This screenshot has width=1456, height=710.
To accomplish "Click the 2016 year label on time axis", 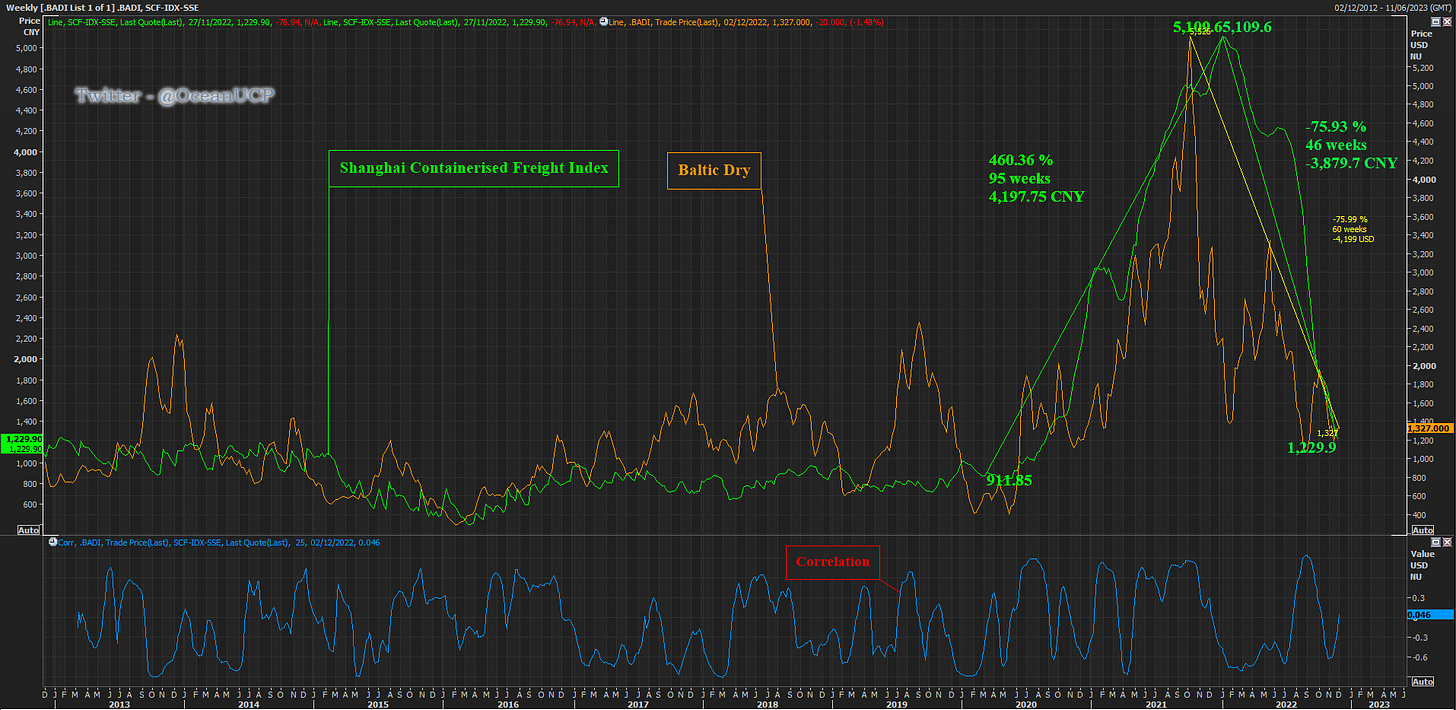I will [x=506, y=703].
